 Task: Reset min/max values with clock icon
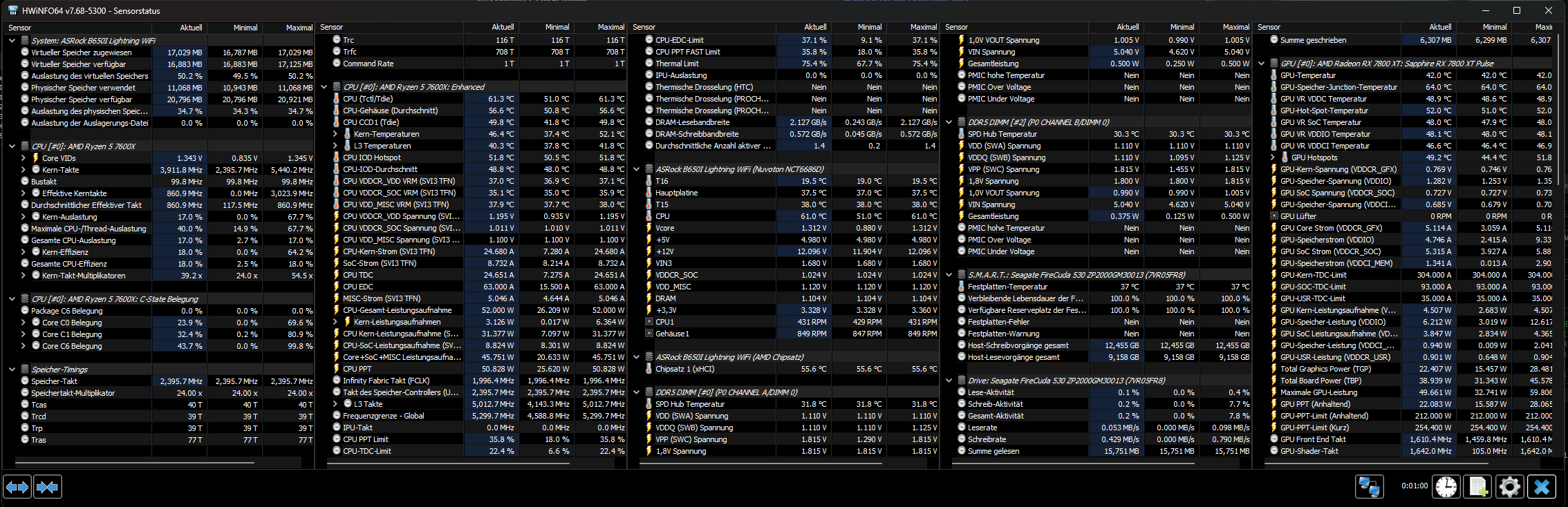[1446, 487]
